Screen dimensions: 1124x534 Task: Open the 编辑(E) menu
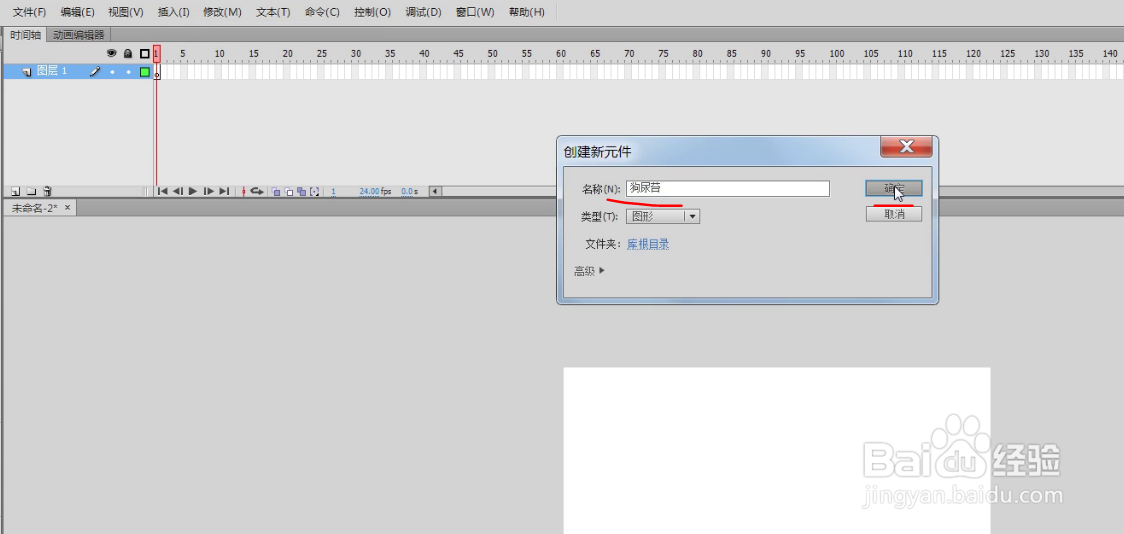pos(77,12)
